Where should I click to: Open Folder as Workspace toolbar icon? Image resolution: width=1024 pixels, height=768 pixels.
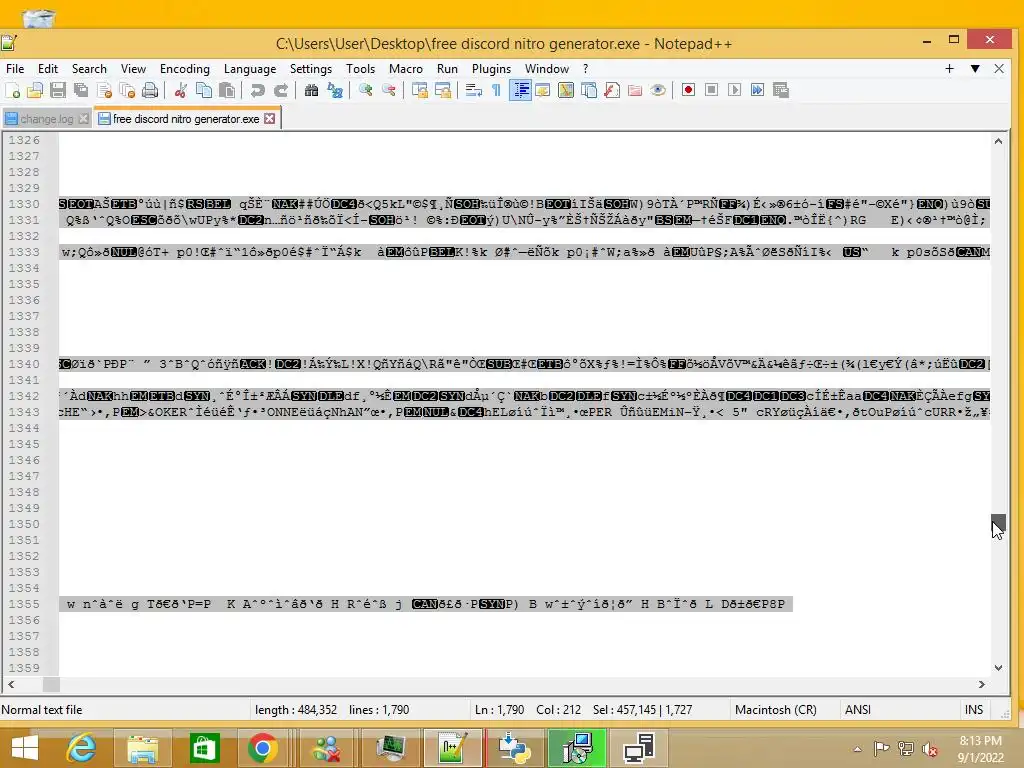tap(635, 90)
